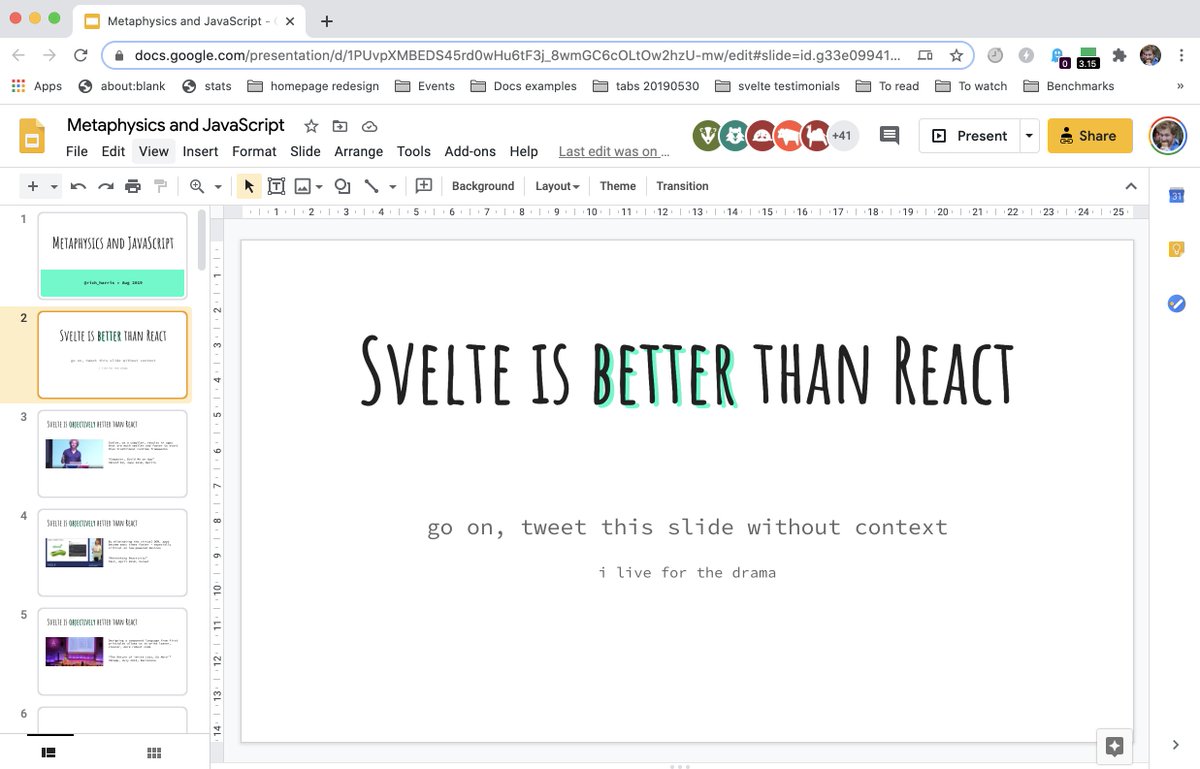Click the Explore button on the canvas

pos(1115,746)
